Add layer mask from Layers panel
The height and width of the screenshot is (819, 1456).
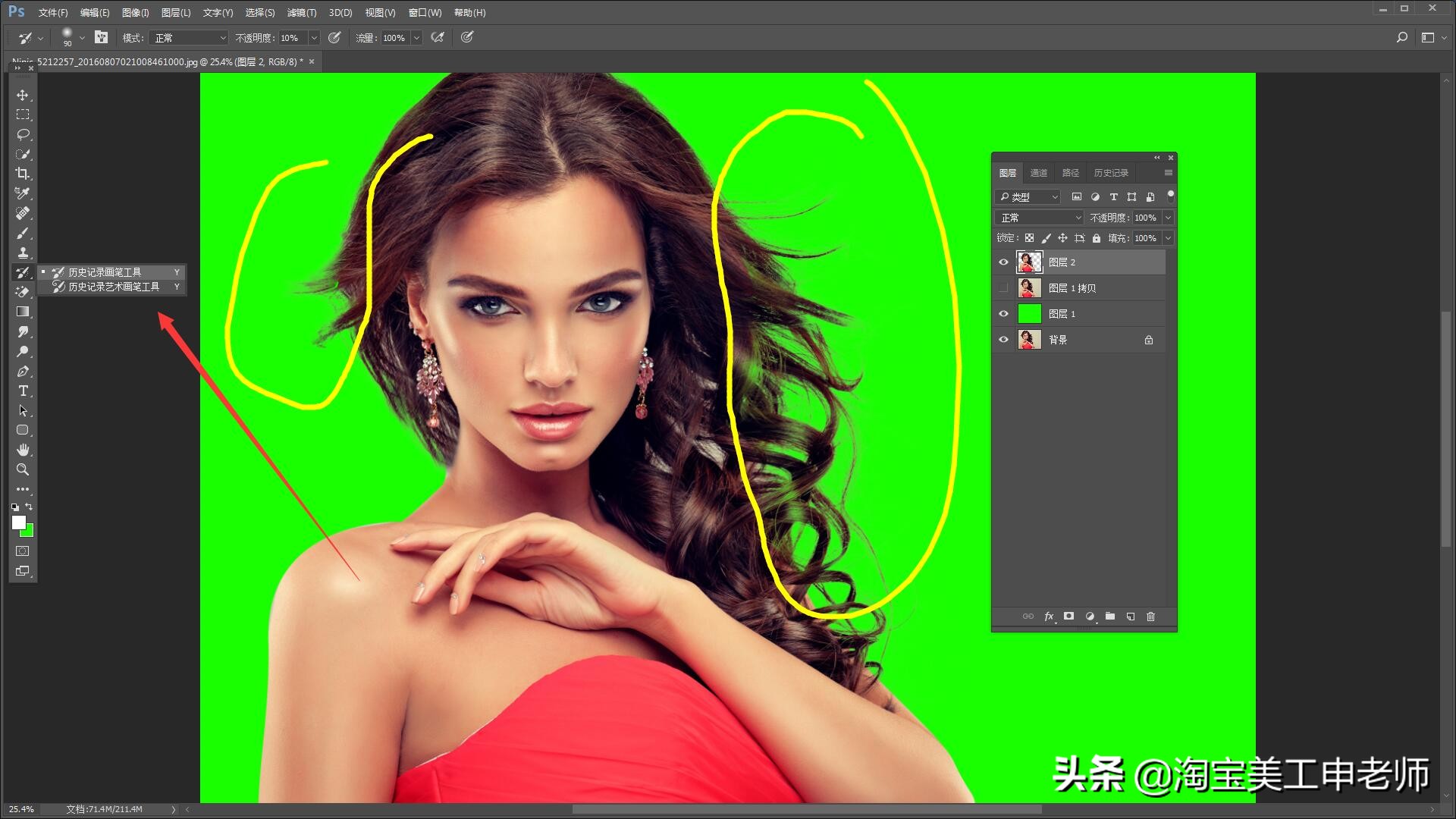tap(1068, 617)
